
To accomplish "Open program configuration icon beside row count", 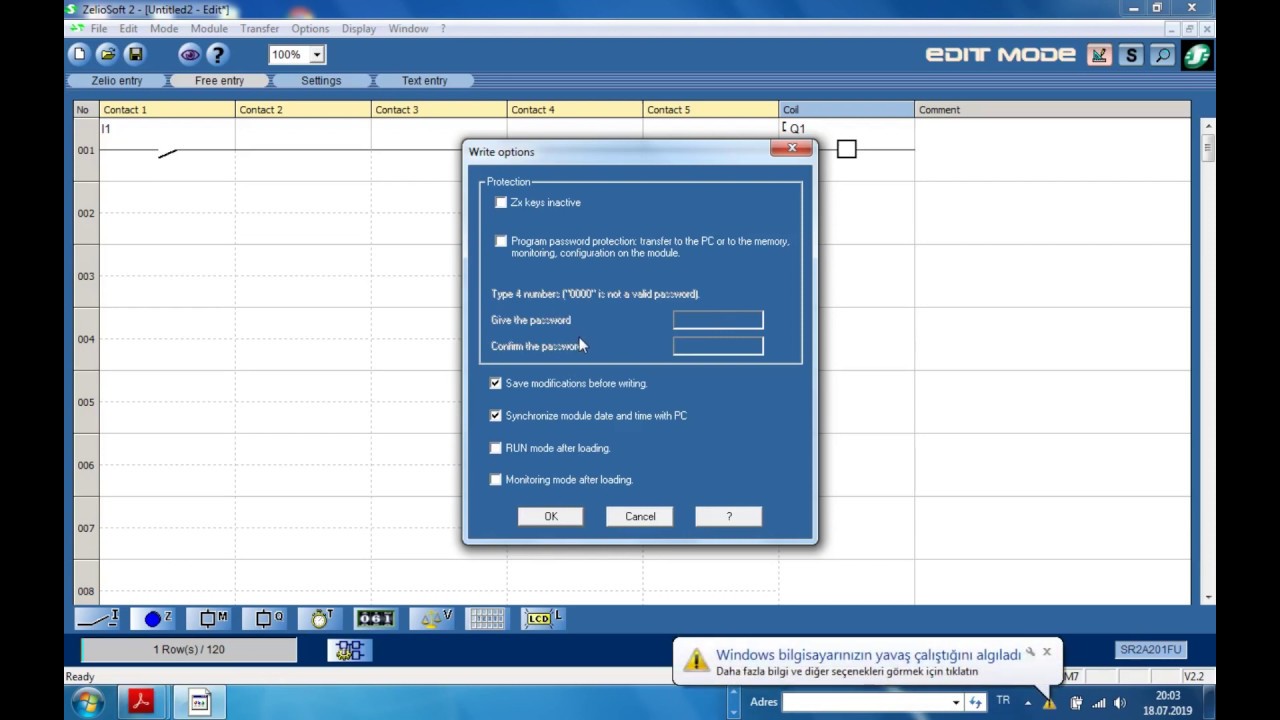I will point(349,651).
